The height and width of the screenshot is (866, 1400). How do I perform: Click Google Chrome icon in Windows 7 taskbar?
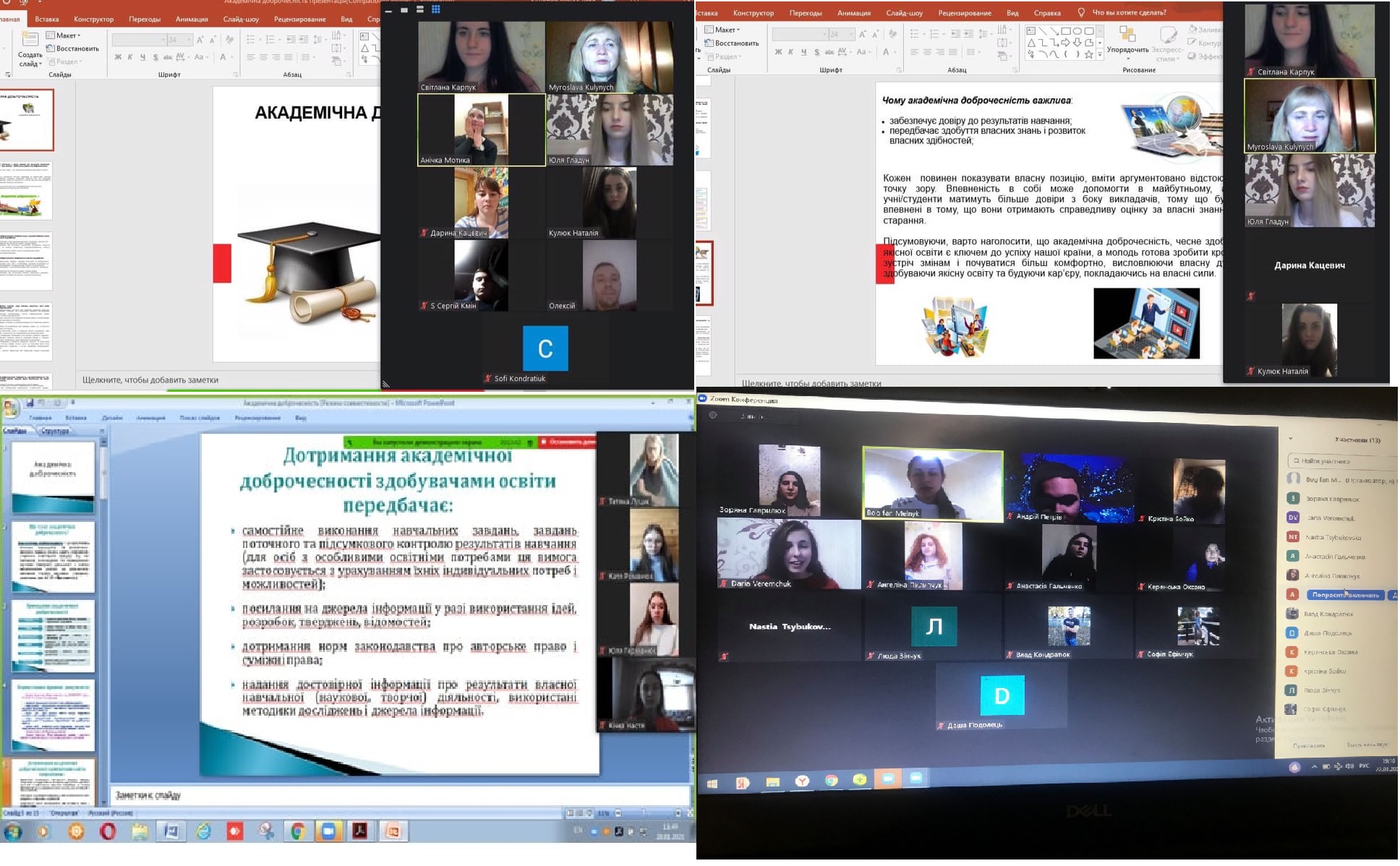[x=297, y=832]
